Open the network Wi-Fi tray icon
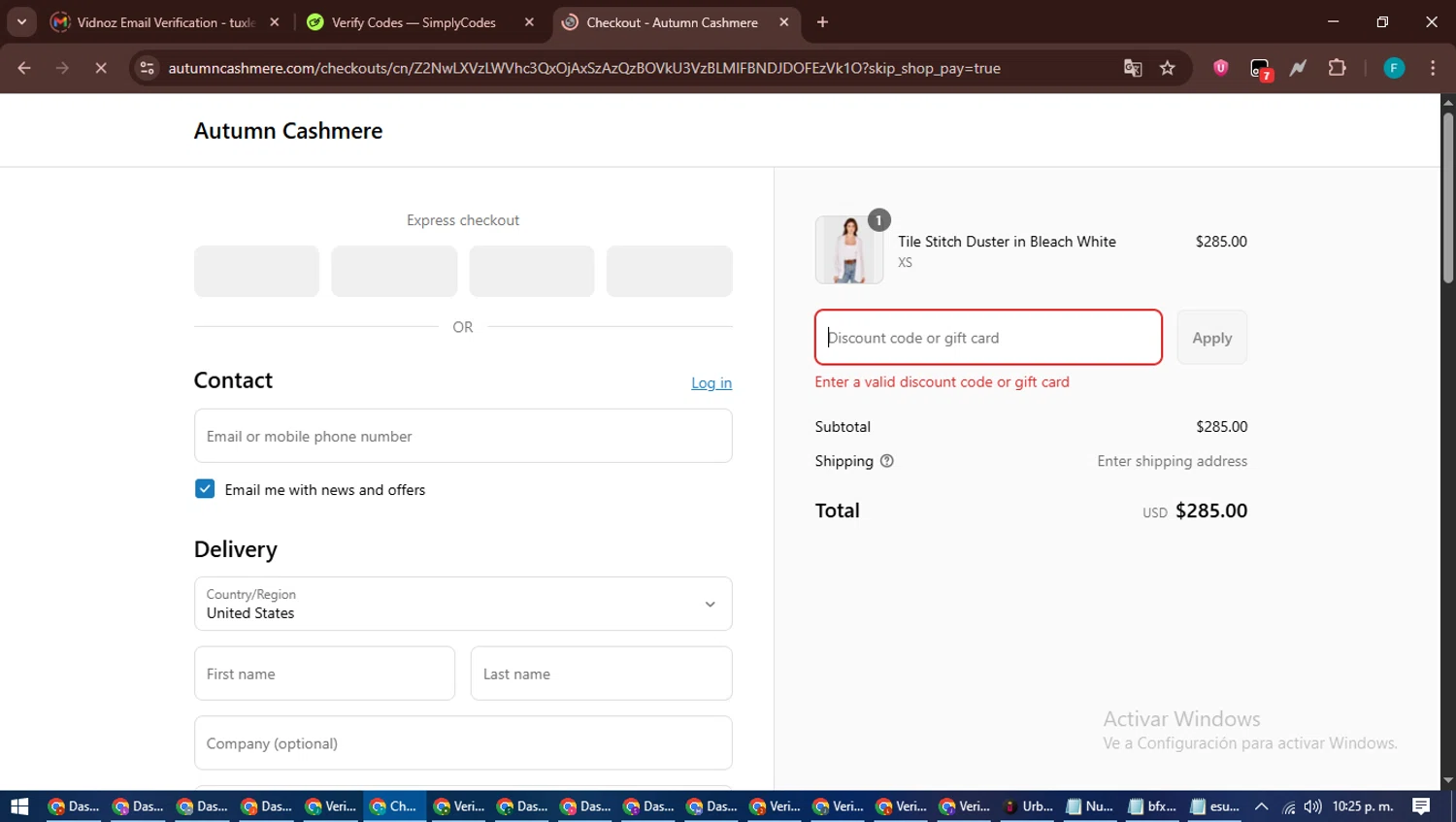Screen dimensions: 1456x822 pyautogui.click(x=1288, y=806)
